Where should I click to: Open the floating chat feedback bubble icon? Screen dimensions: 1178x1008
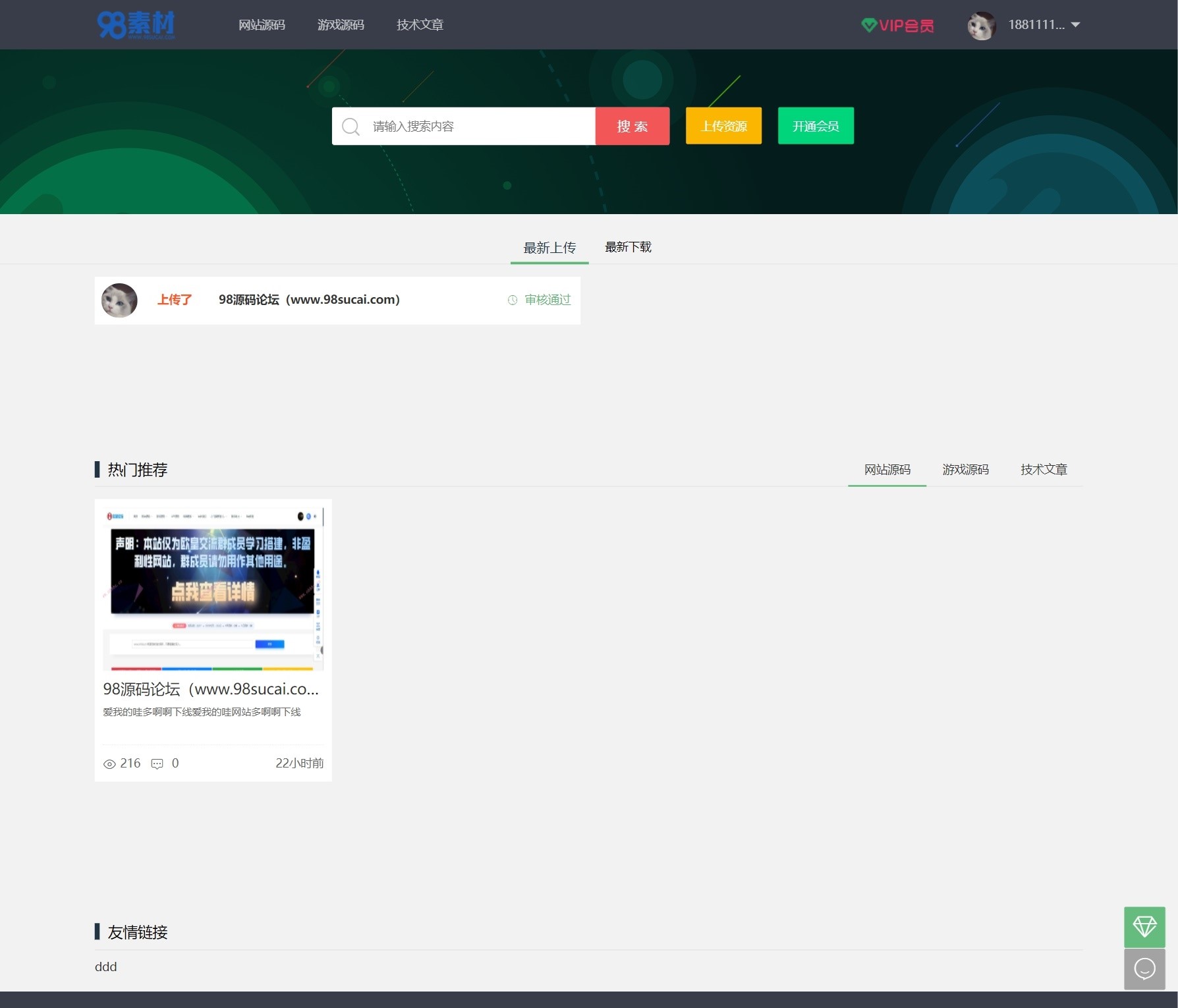[x=1144, y=969]
